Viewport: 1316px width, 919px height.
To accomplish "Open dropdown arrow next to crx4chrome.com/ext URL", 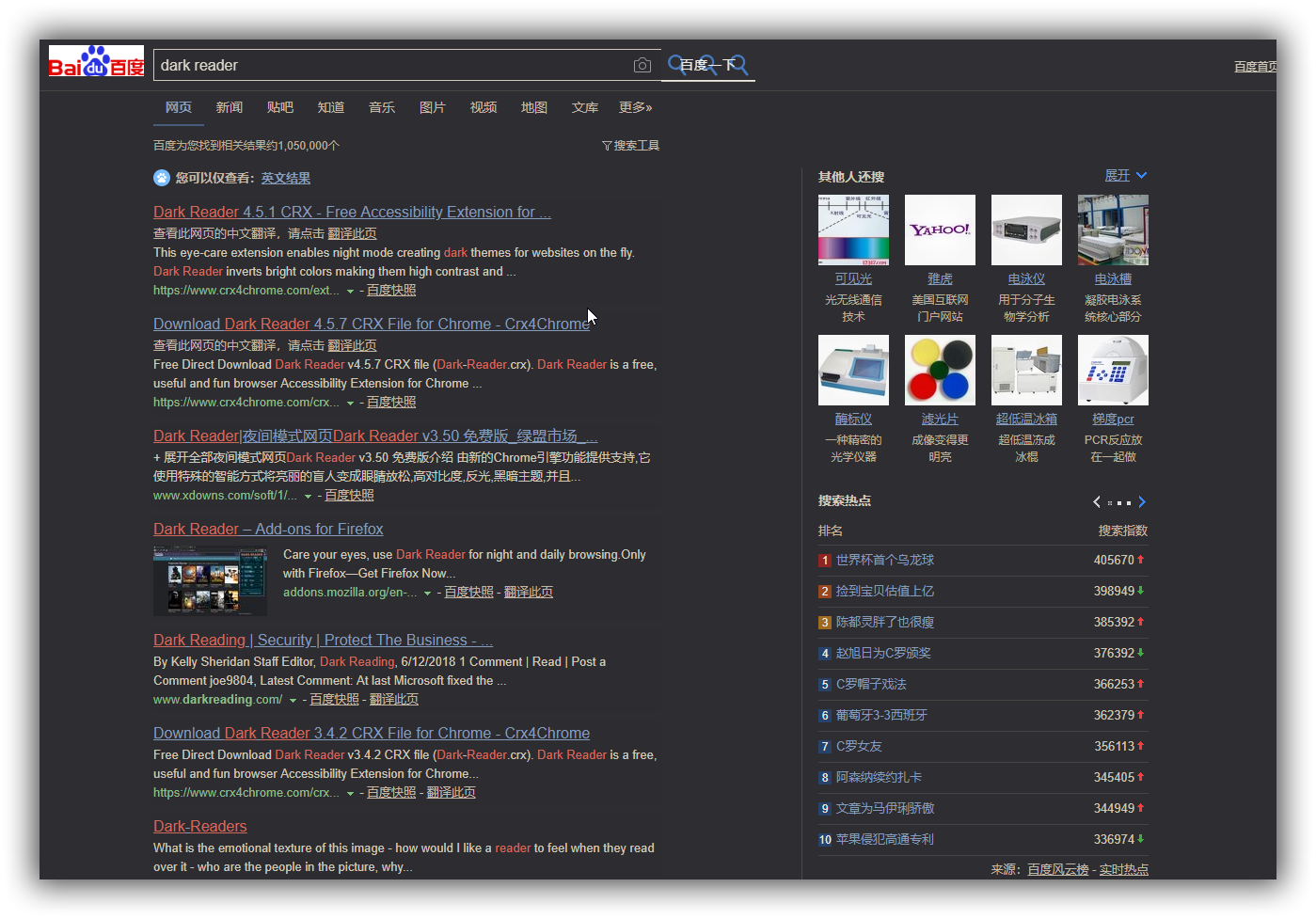I will click(x=351, y=292).
